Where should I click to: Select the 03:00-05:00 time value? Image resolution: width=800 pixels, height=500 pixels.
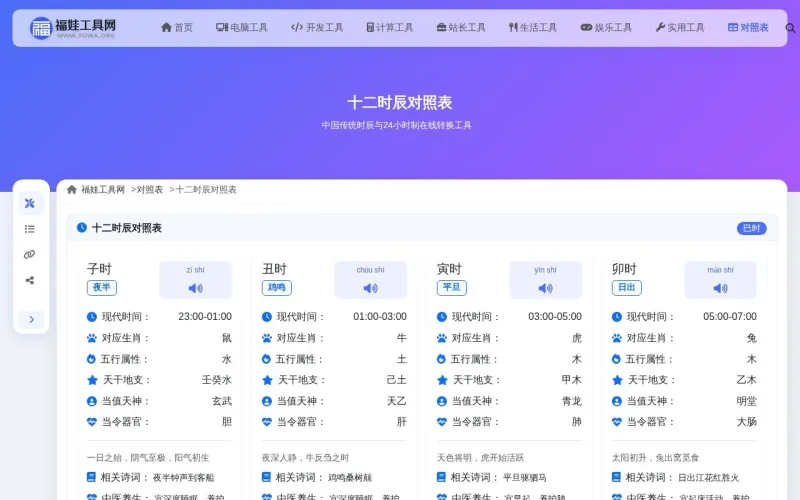click(x=555, y=317)
